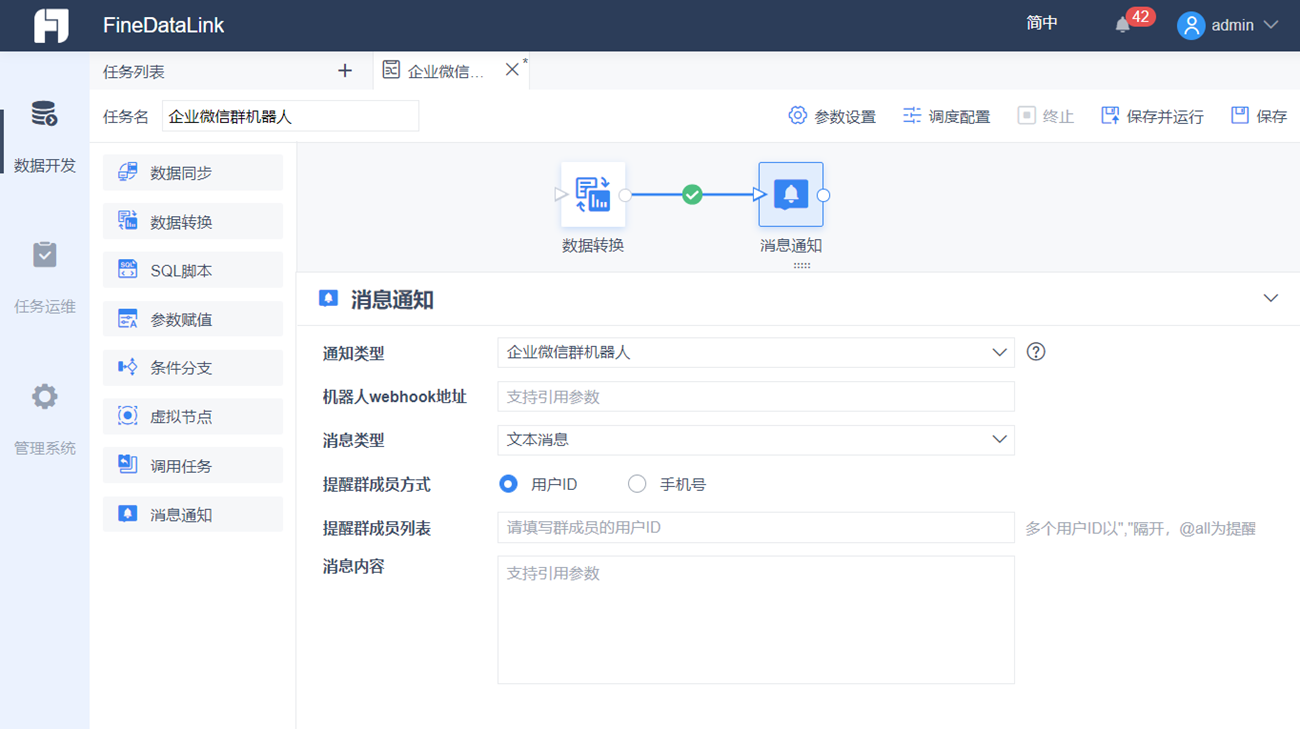This screenshot has width=1300, height=729.
Task: Click the 保存 button label
Action: coord(1272,117)
